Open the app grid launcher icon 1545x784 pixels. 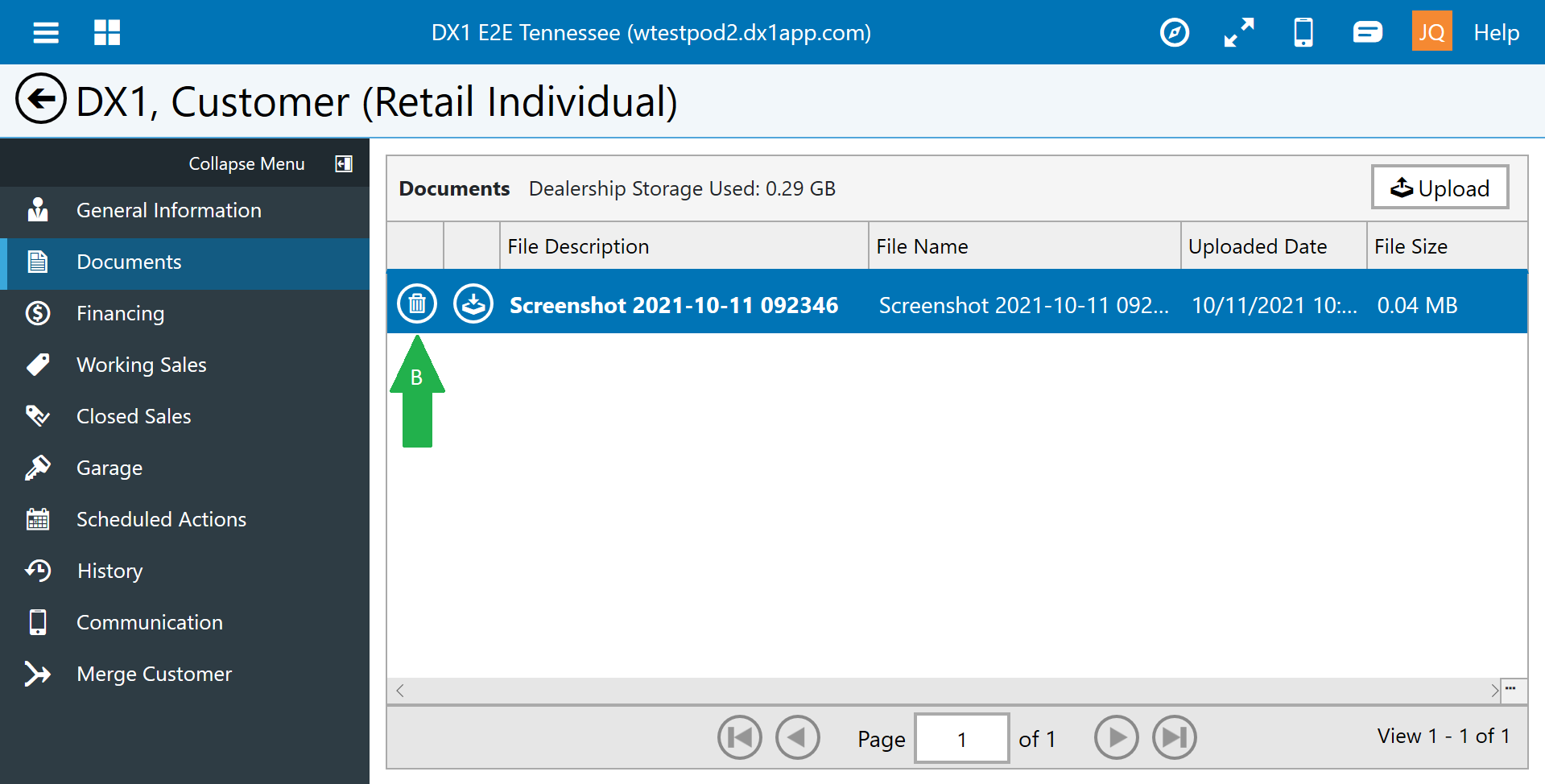pos(107,33)
